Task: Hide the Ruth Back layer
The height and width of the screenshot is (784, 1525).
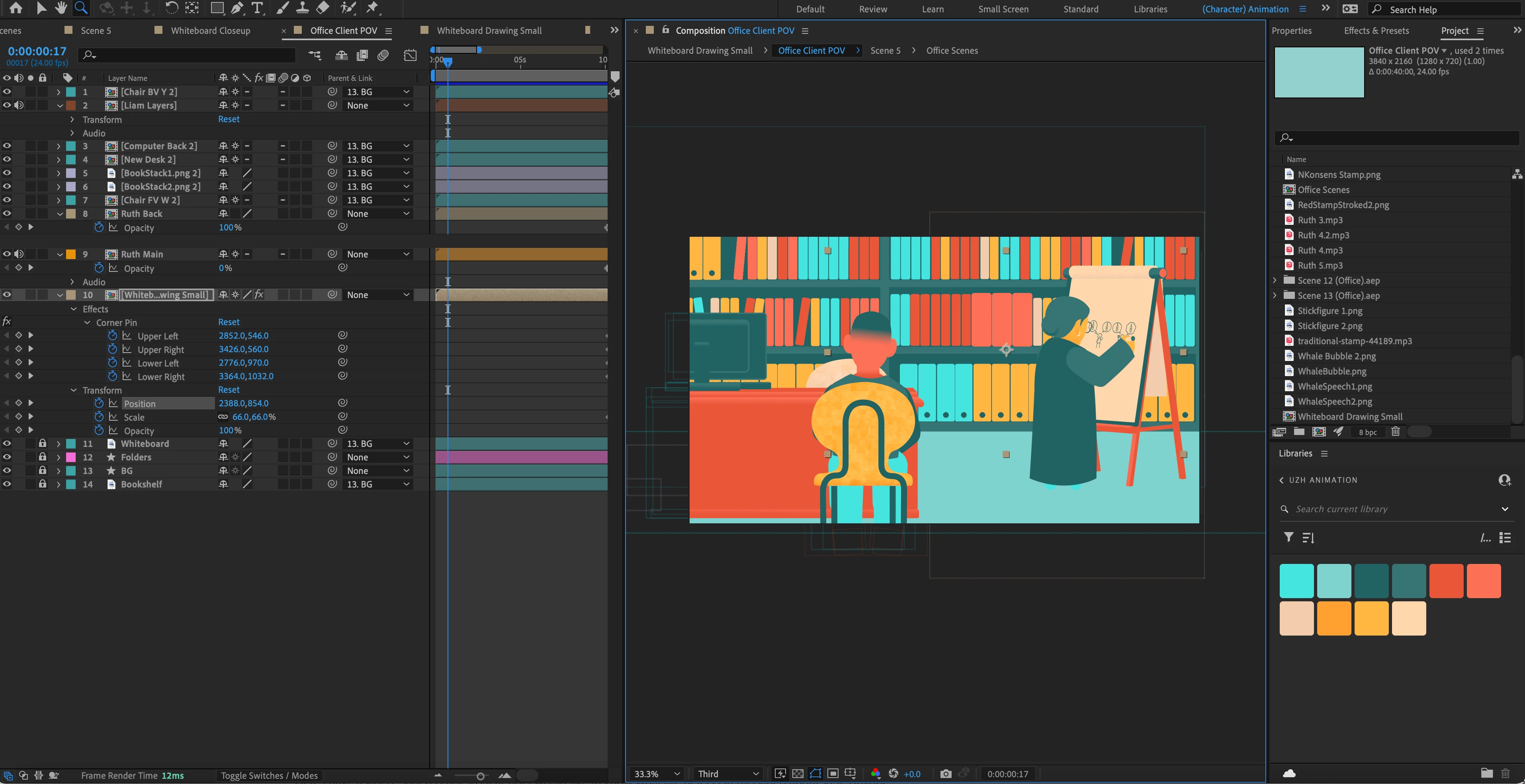Action: pos(7,214)
